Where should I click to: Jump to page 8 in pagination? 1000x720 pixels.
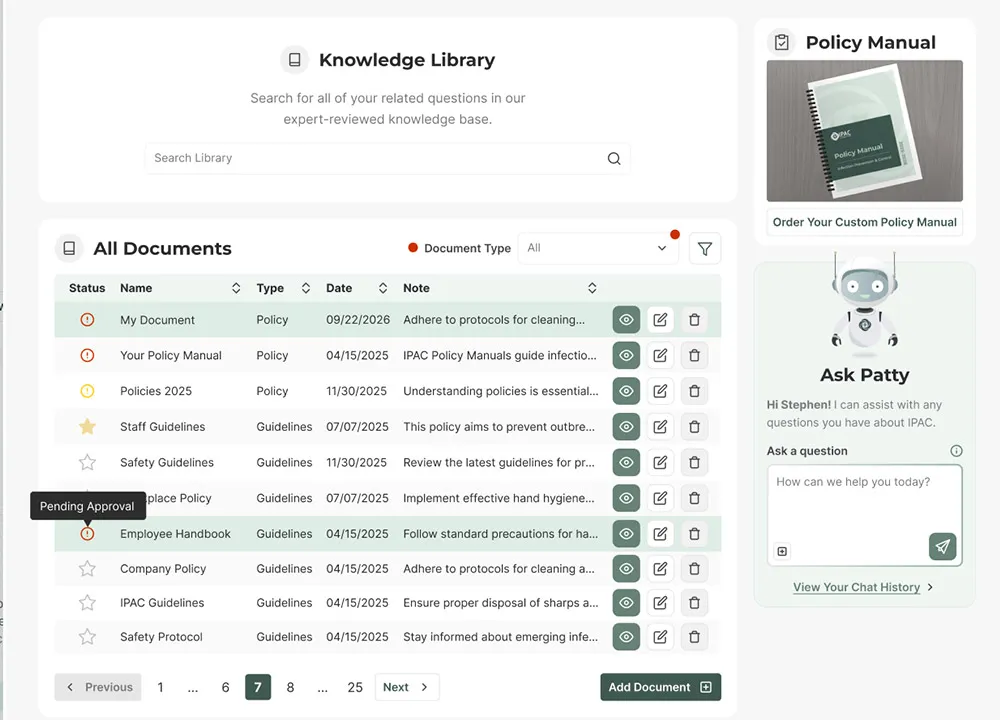click(290, 687)
